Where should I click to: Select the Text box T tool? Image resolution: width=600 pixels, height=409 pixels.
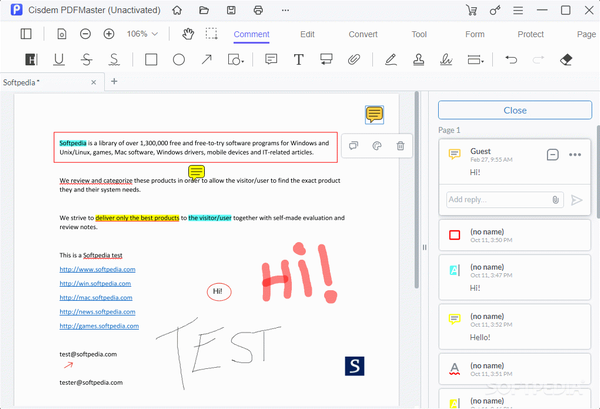pyautogui.click(x=298, y=60)
